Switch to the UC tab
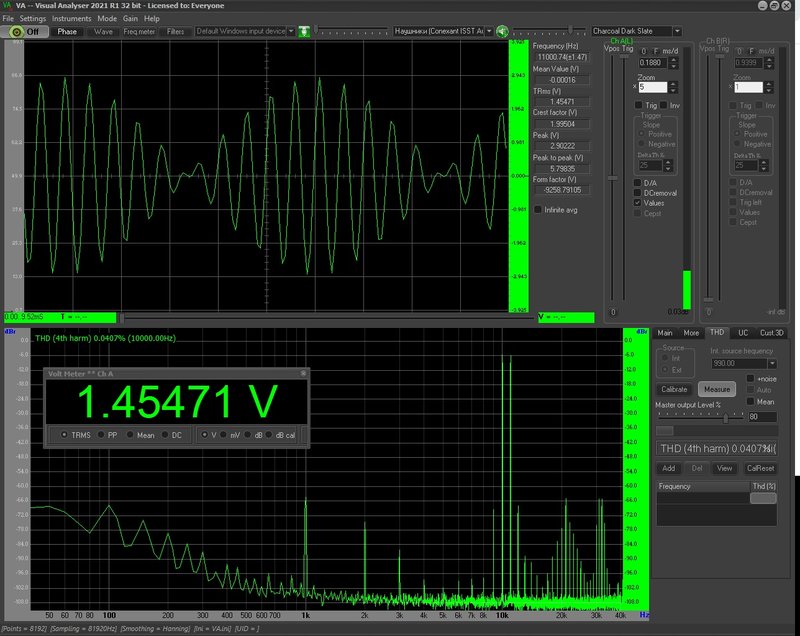This screenshot has width=800, height=636. point(743,333)
